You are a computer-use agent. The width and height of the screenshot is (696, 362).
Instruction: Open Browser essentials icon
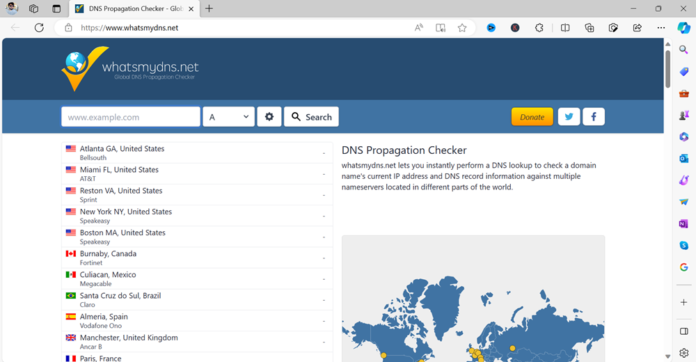[613, 28]
